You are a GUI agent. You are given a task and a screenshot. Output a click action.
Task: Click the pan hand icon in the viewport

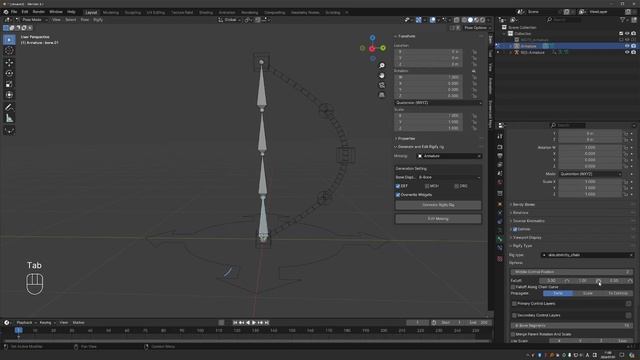tap(382, 76)
